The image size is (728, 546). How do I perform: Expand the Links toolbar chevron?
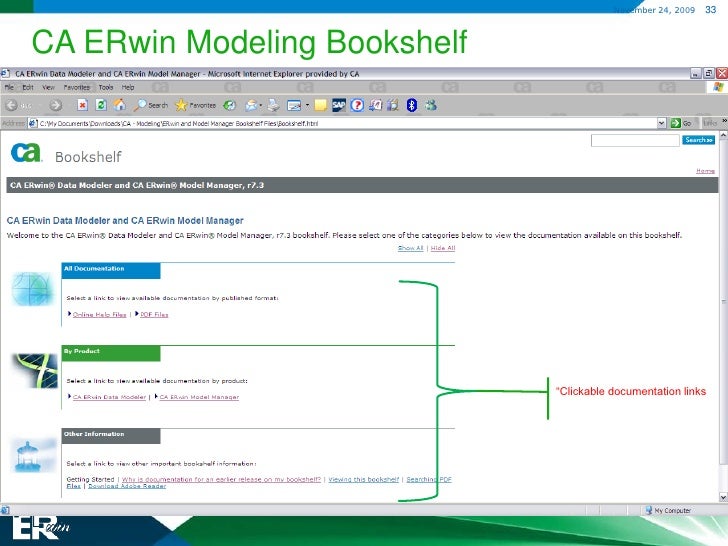click(724, 122)
